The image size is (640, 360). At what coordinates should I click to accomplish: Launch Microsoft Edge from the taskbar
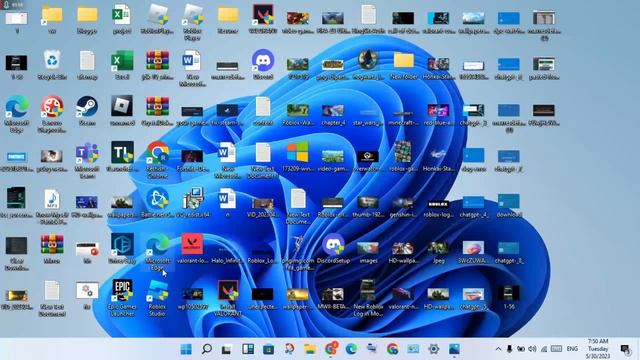pos(351,349)
